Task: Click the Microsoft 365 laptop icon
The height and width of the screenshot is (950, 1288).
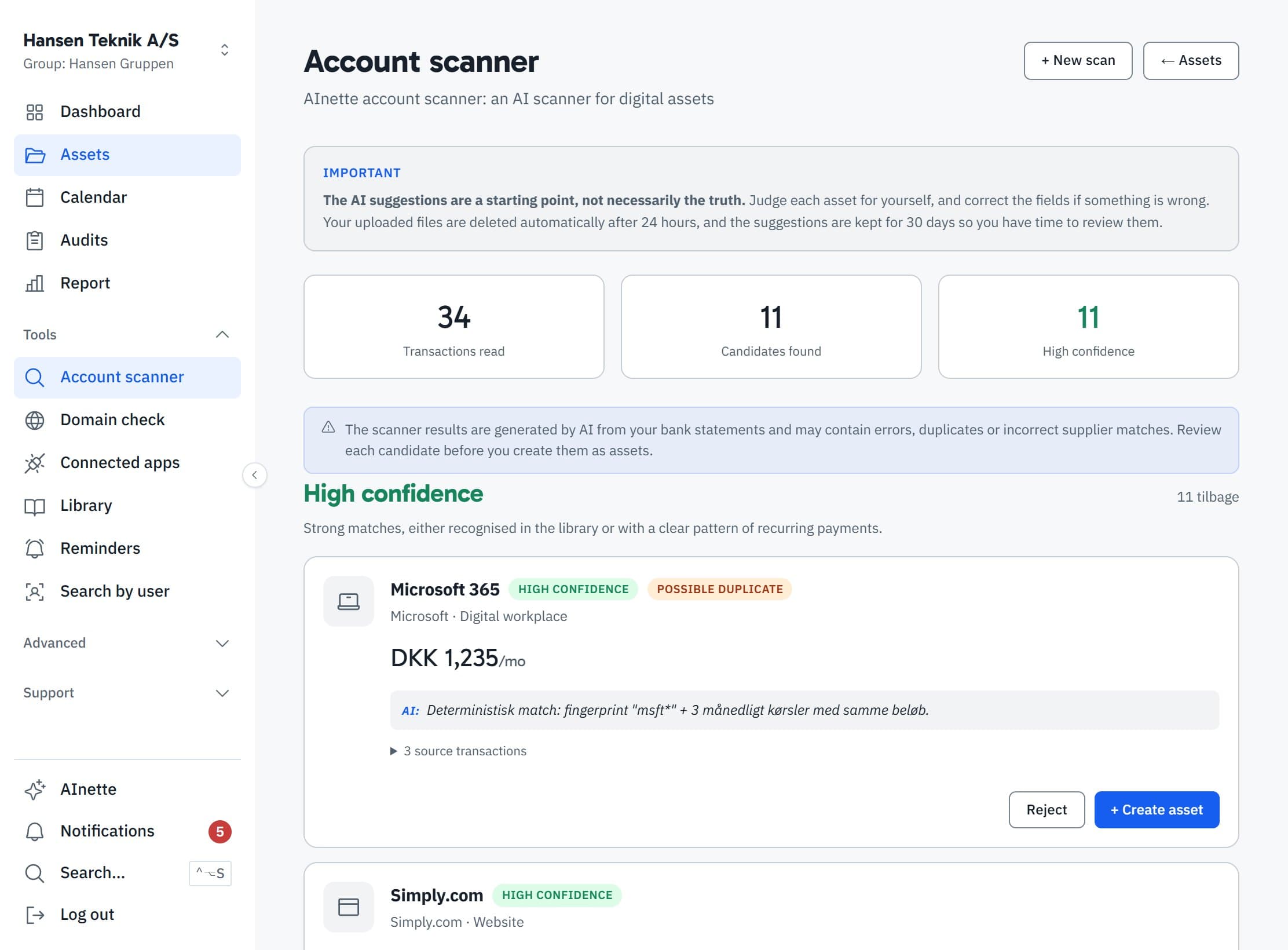Action: tap(349, 601)
